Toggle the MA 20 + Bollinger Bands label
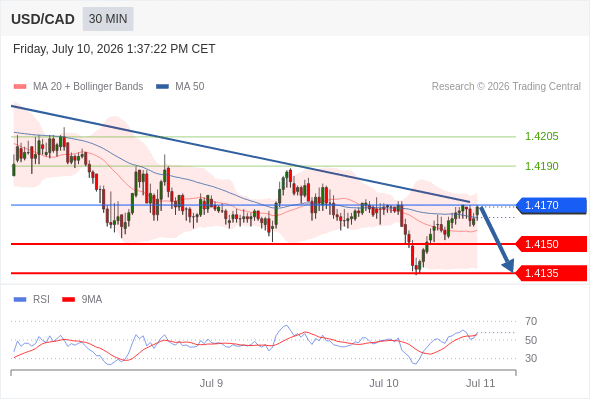The height and width of the screenshot is (400, 590). point(88,87)
